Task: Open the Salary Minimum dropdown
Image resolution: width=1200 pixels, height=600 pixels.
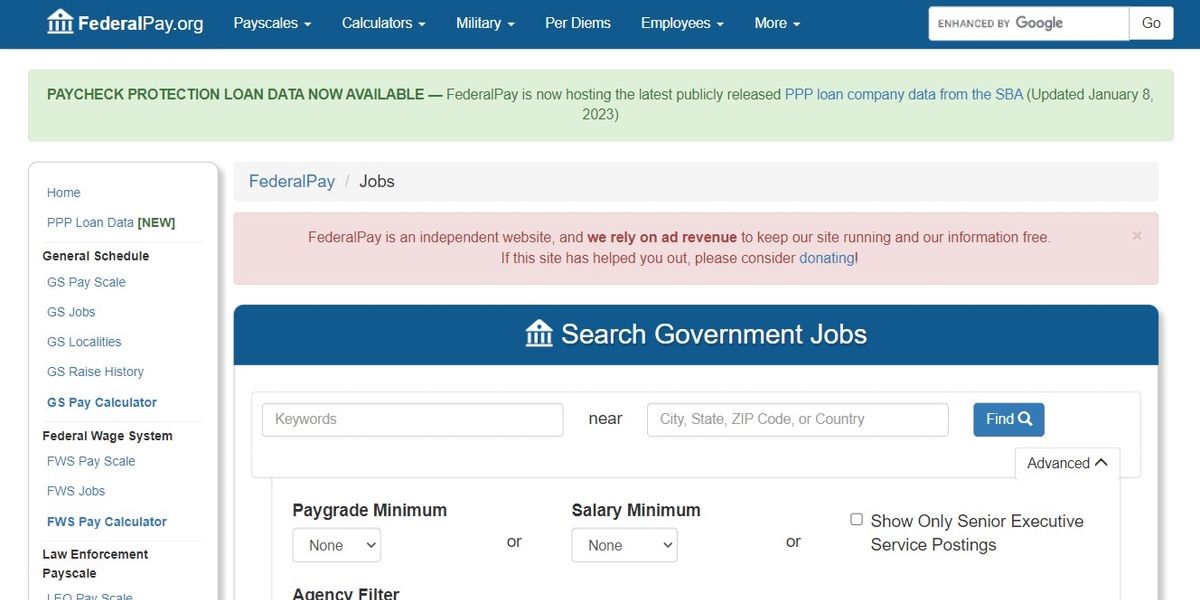Action: pyautogui.click(x=624, y=545)
